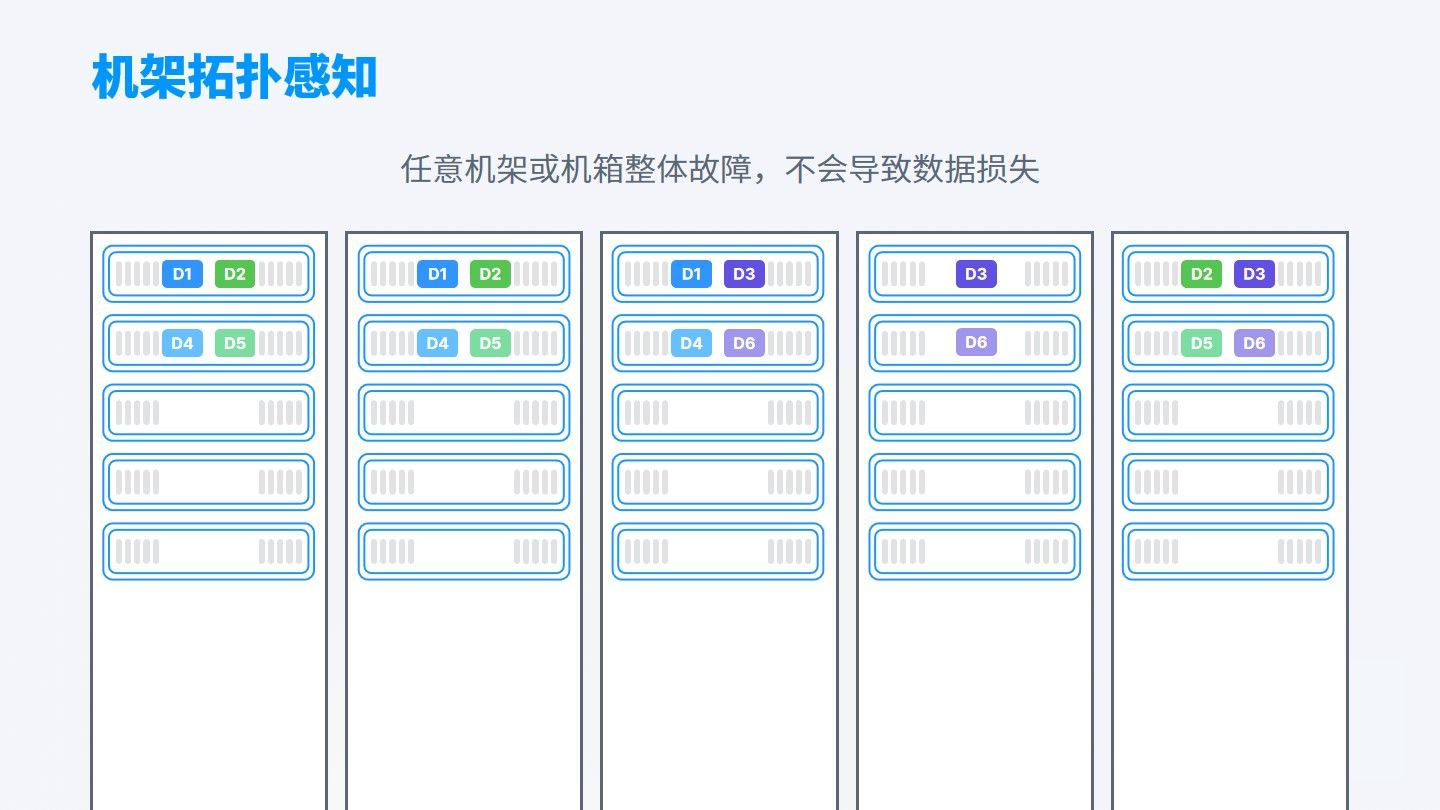Select the purple D3 block in the third rack
The width and height of the screenshot is (1440, 810).
[744, 274]
